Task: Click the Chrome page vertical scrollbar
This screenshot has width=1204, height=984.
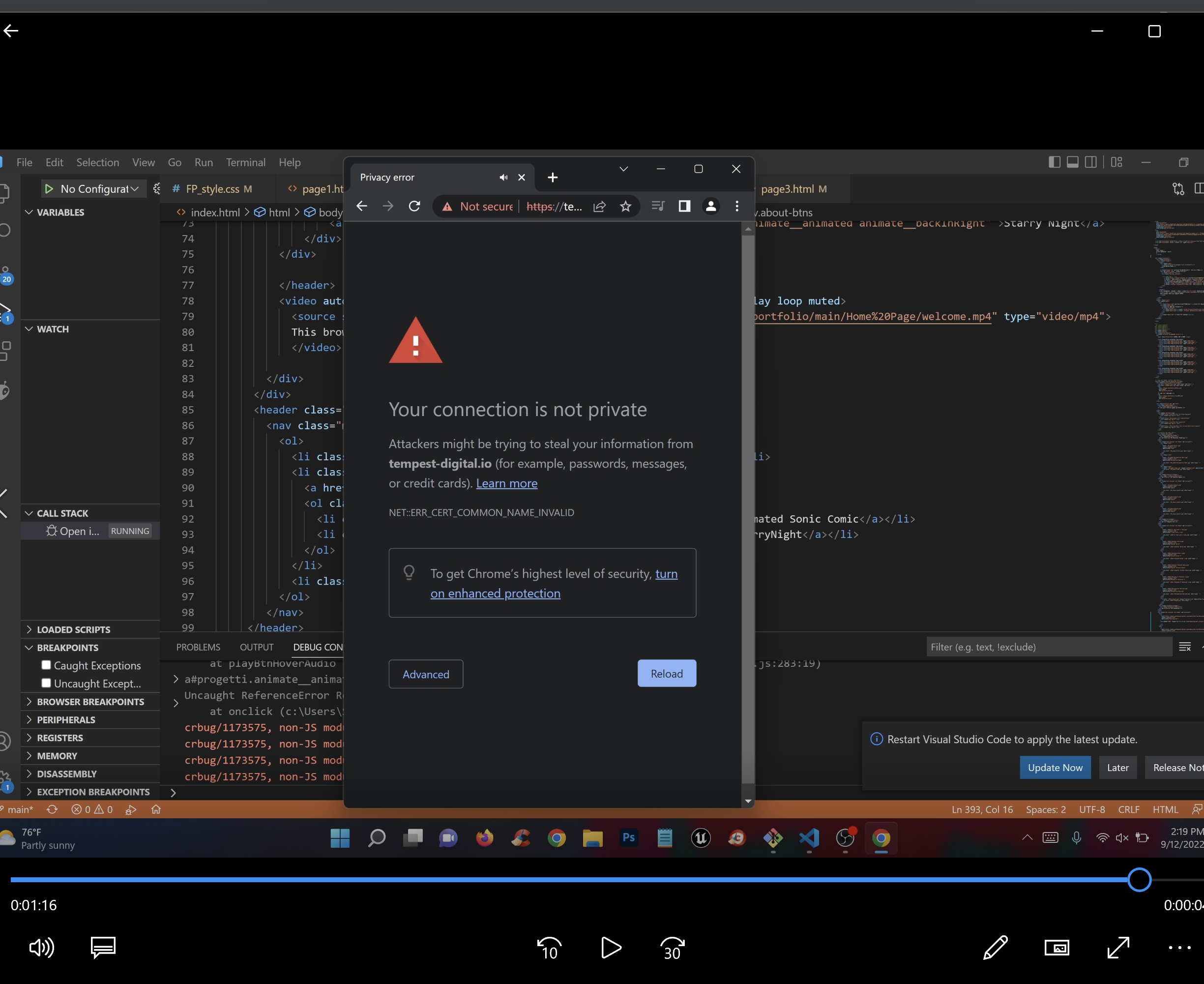Action: tap(748, 510)
